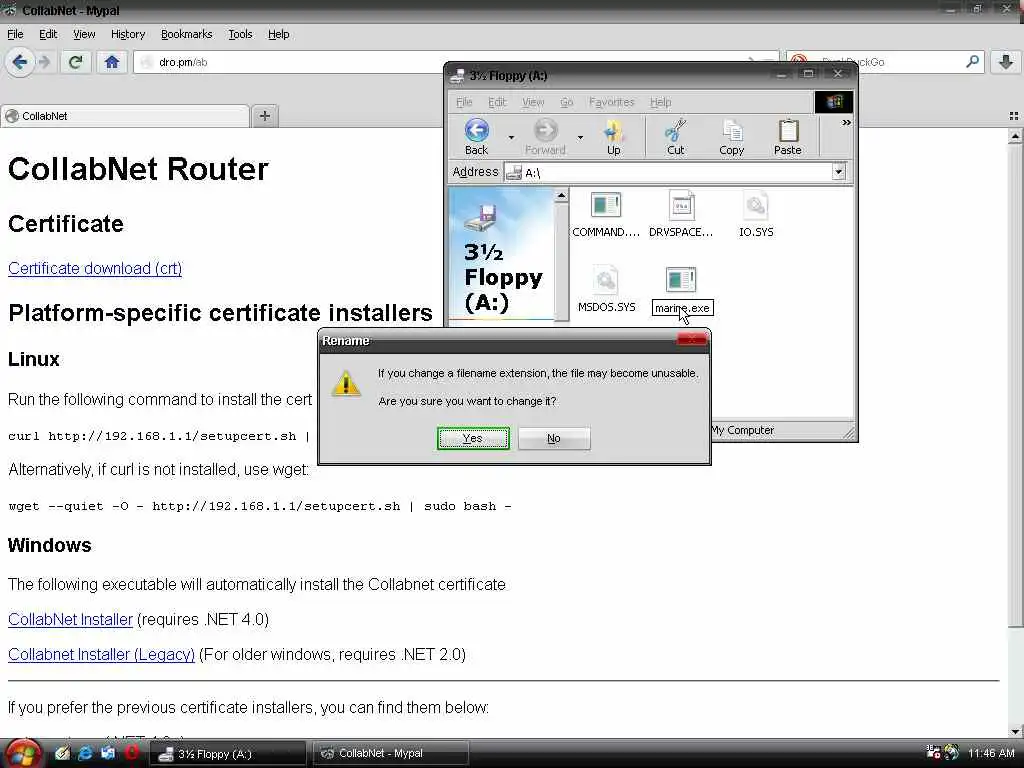Go to the browser home page
The image size is (1024, 768).
[112, 62]
